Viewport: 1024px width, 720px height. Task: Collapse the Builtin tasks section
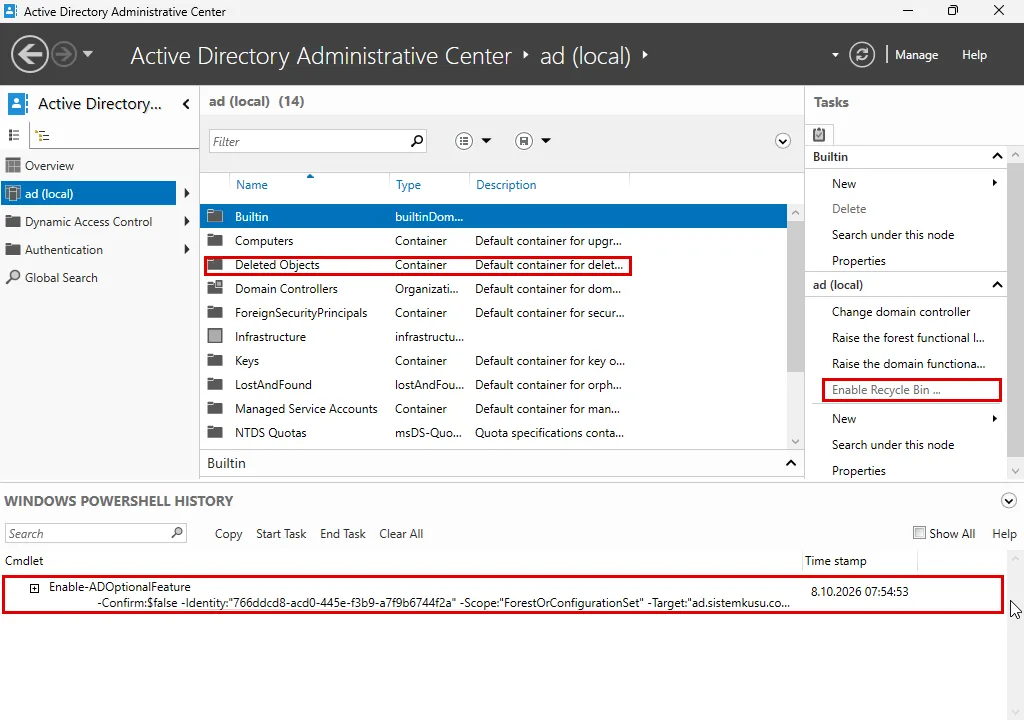997,156
